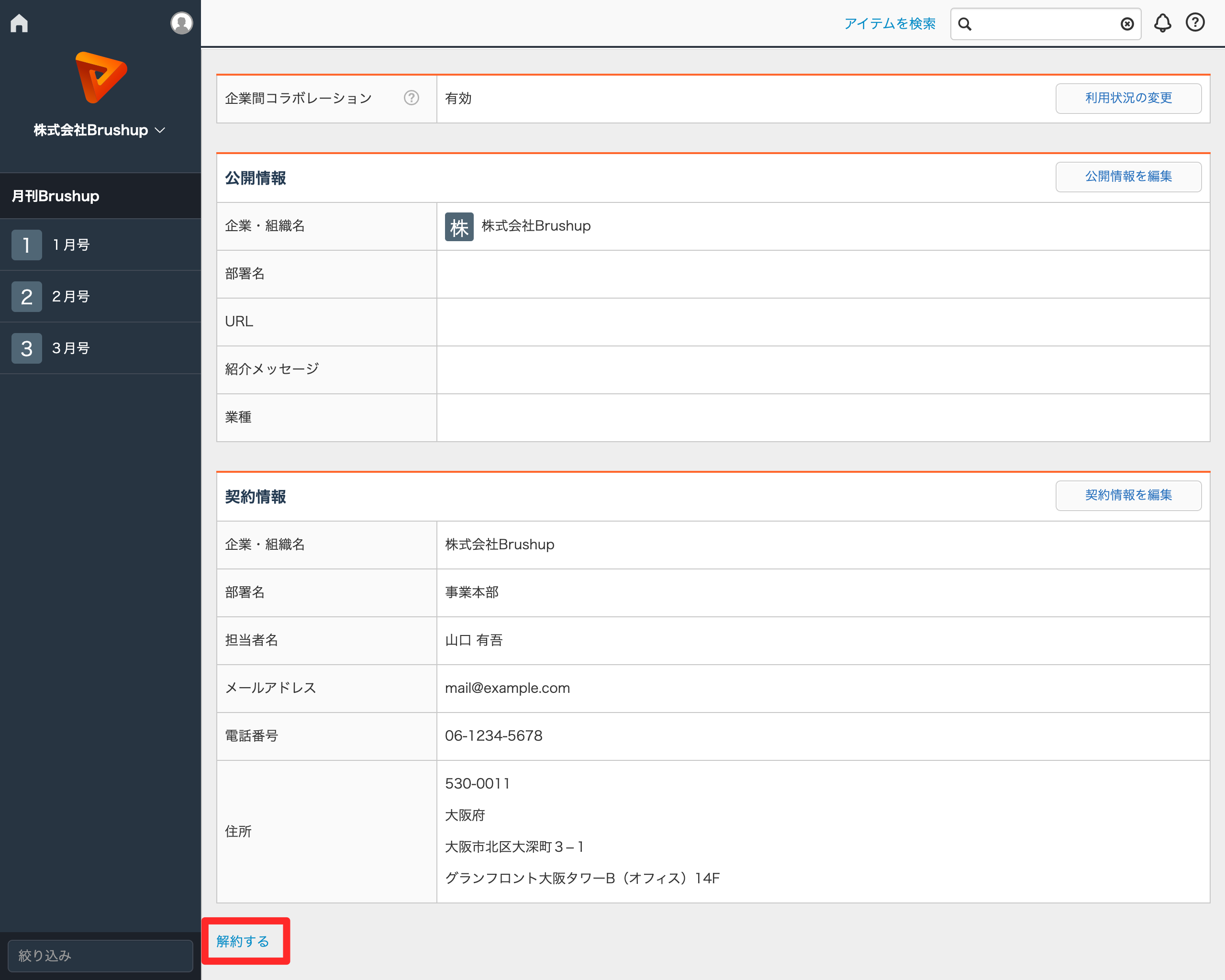
Task: Select the 大阪府 prefecture text
Action: coord(465,815)
